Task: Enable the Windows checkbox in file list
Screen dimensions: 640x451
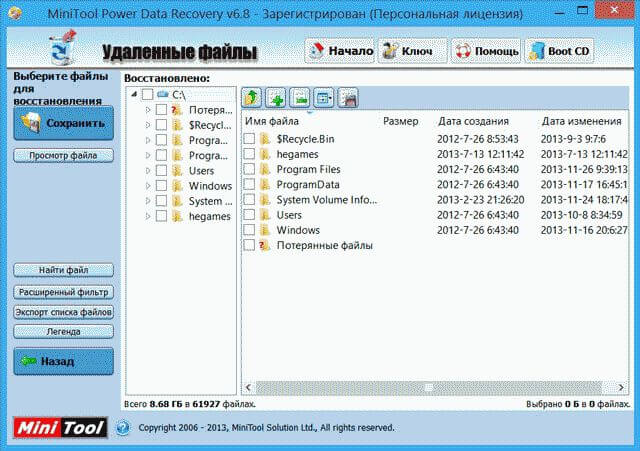Action: point(249,230)
